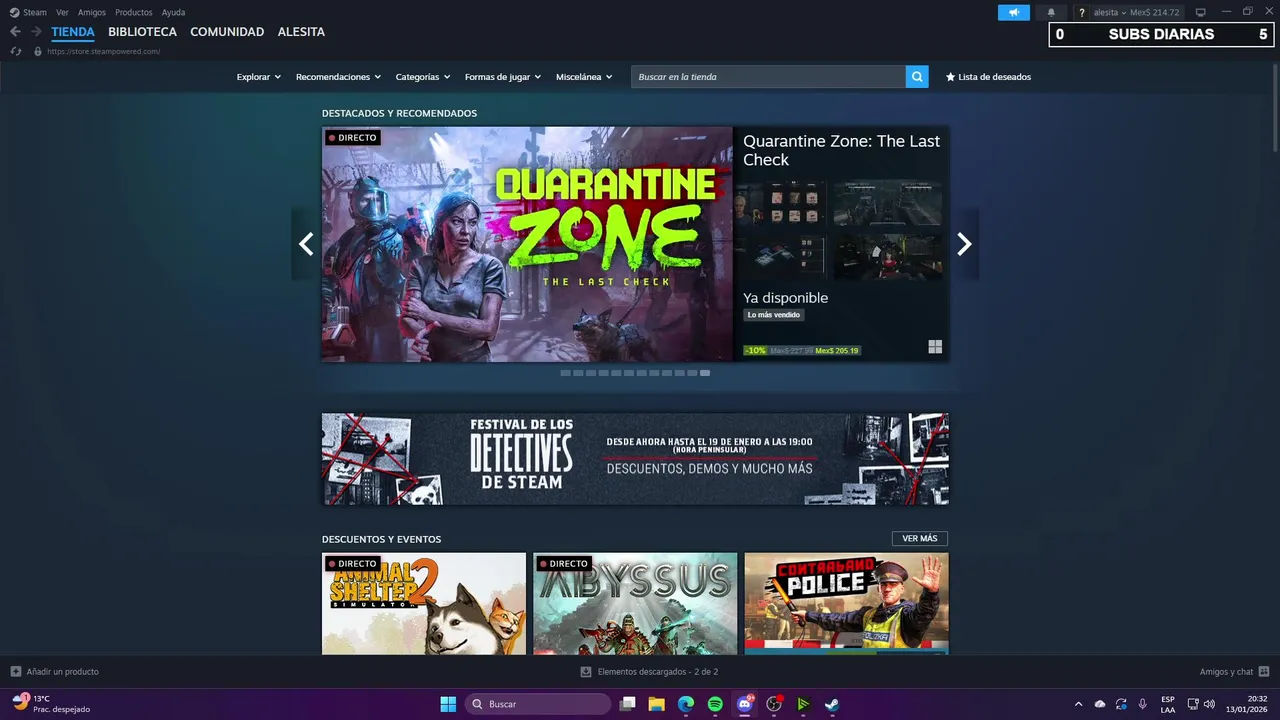The width and height of the screenshot is (1280, 720).
Task: Show the next featured game
Action: point(964,244)
